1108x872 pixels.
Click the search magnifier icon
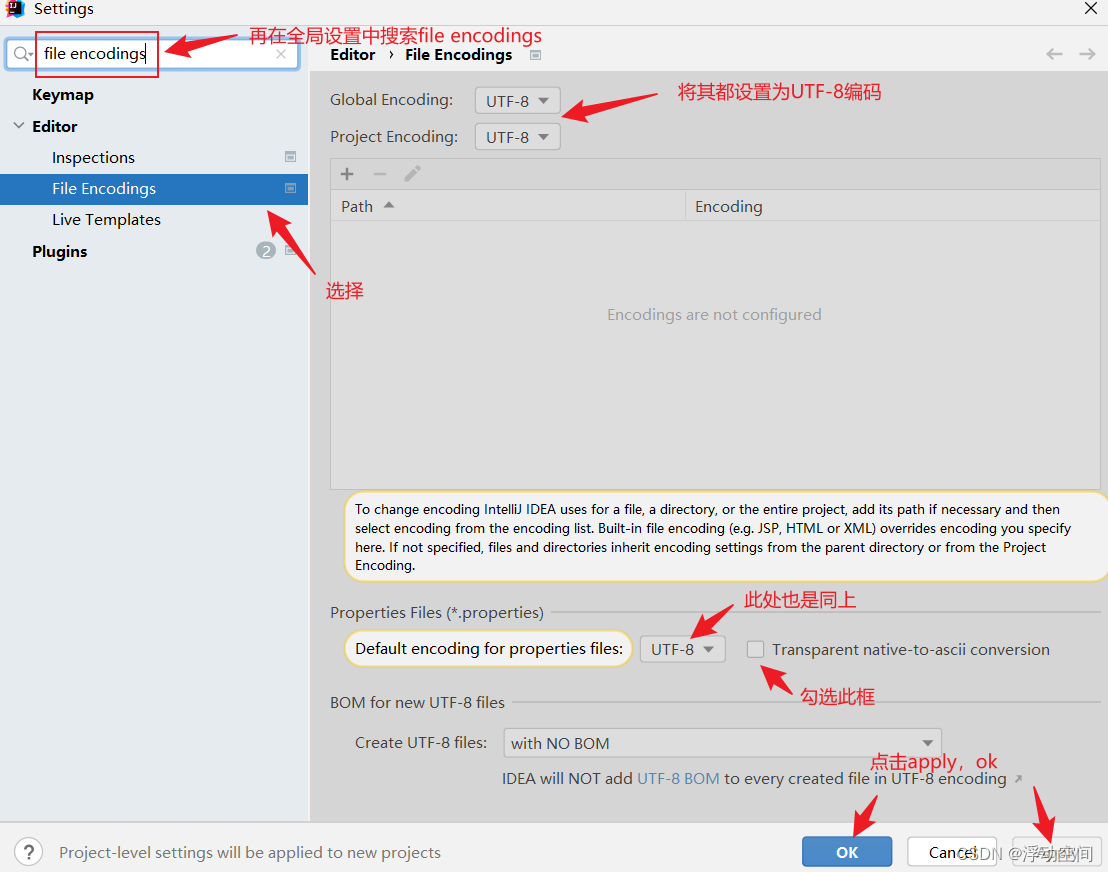pyautogui.click(x=23, y=54)
